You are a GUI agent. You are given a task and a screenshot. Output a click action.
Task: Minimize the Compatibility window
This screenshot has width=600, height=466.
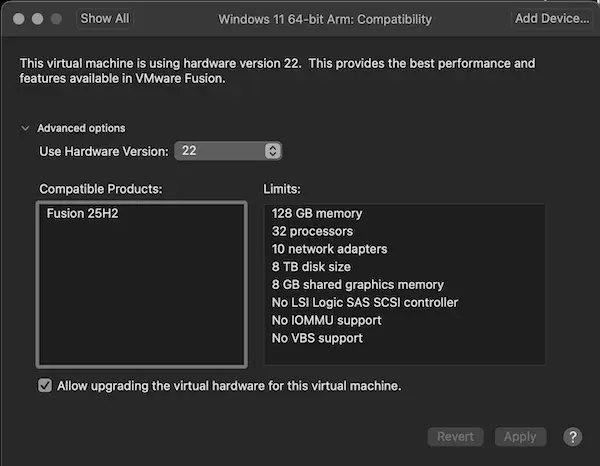38,19
